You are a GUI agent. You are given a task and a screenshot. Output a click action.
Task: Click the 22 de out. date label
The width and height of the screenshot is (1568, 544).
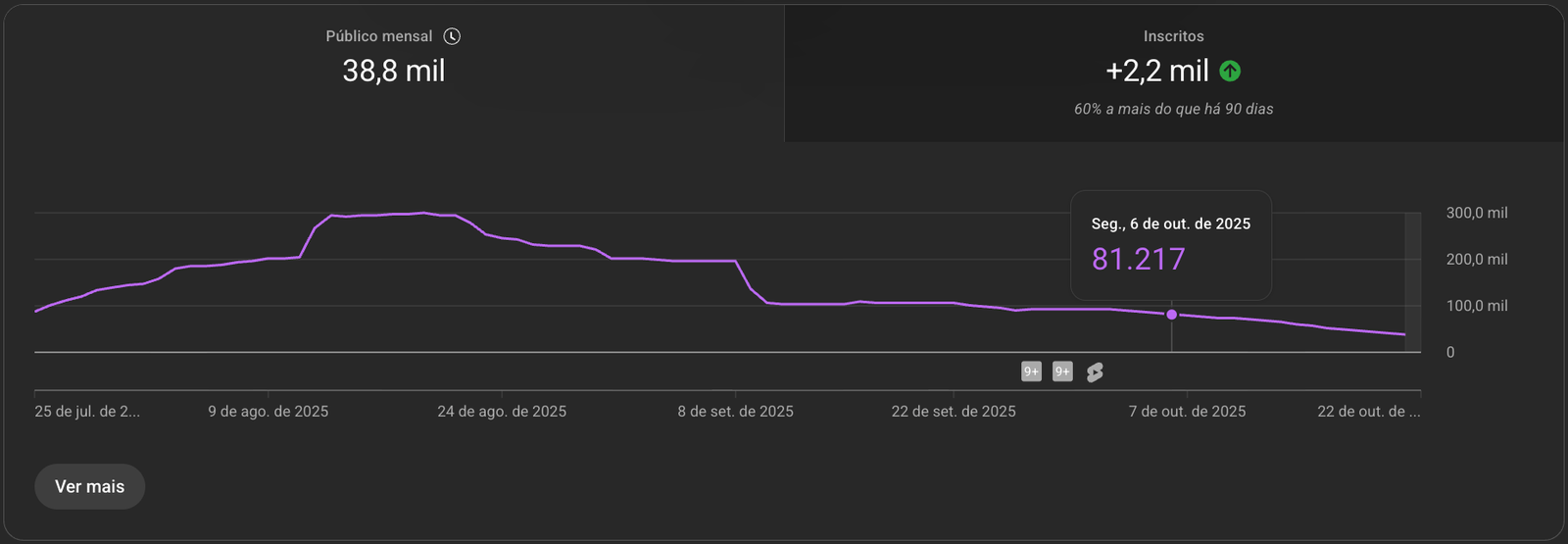point(1369,412)
